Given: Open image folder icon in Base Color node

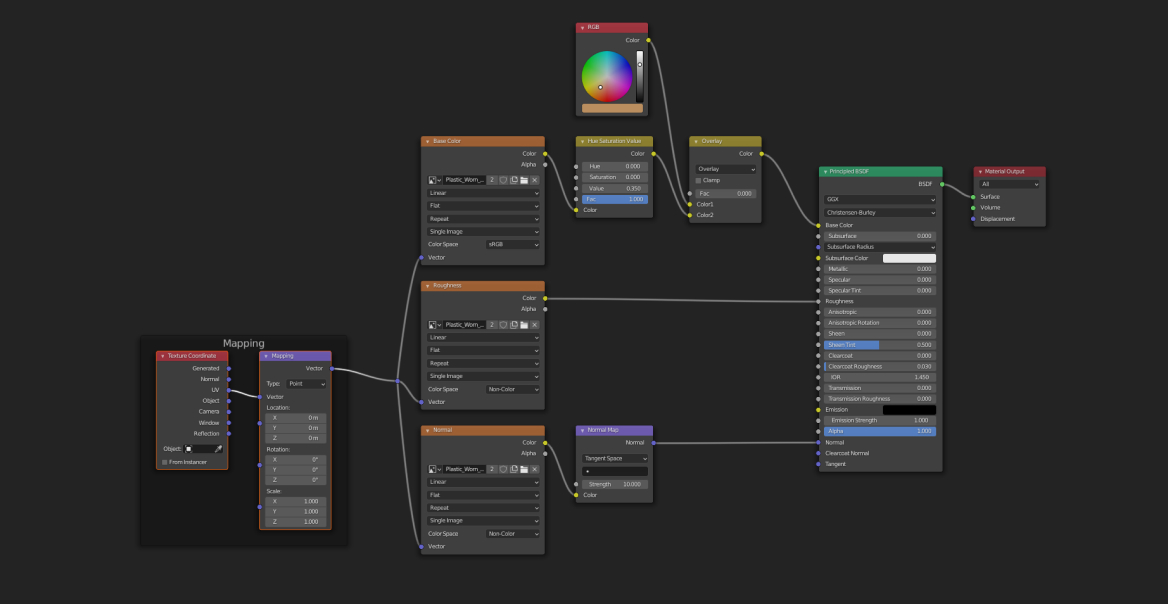Looking at the screenshot, I should tap(524, 180).
